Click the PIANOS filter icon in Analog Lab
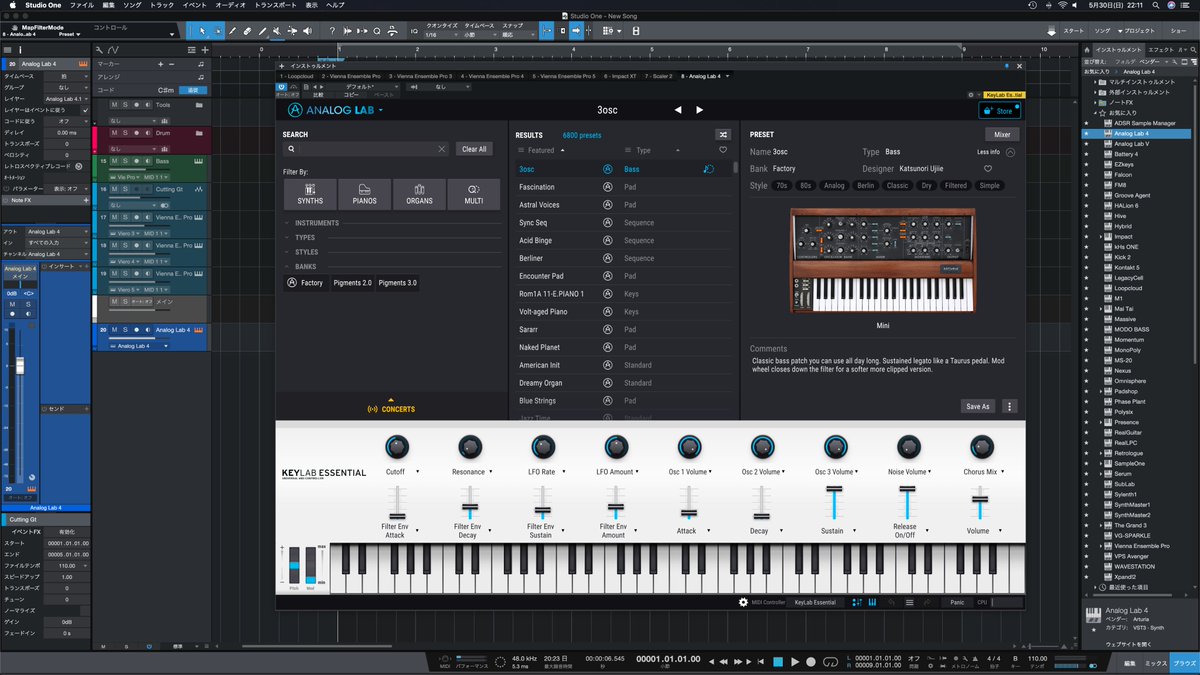Screen dimensions: 1200x675 (365, 194)
